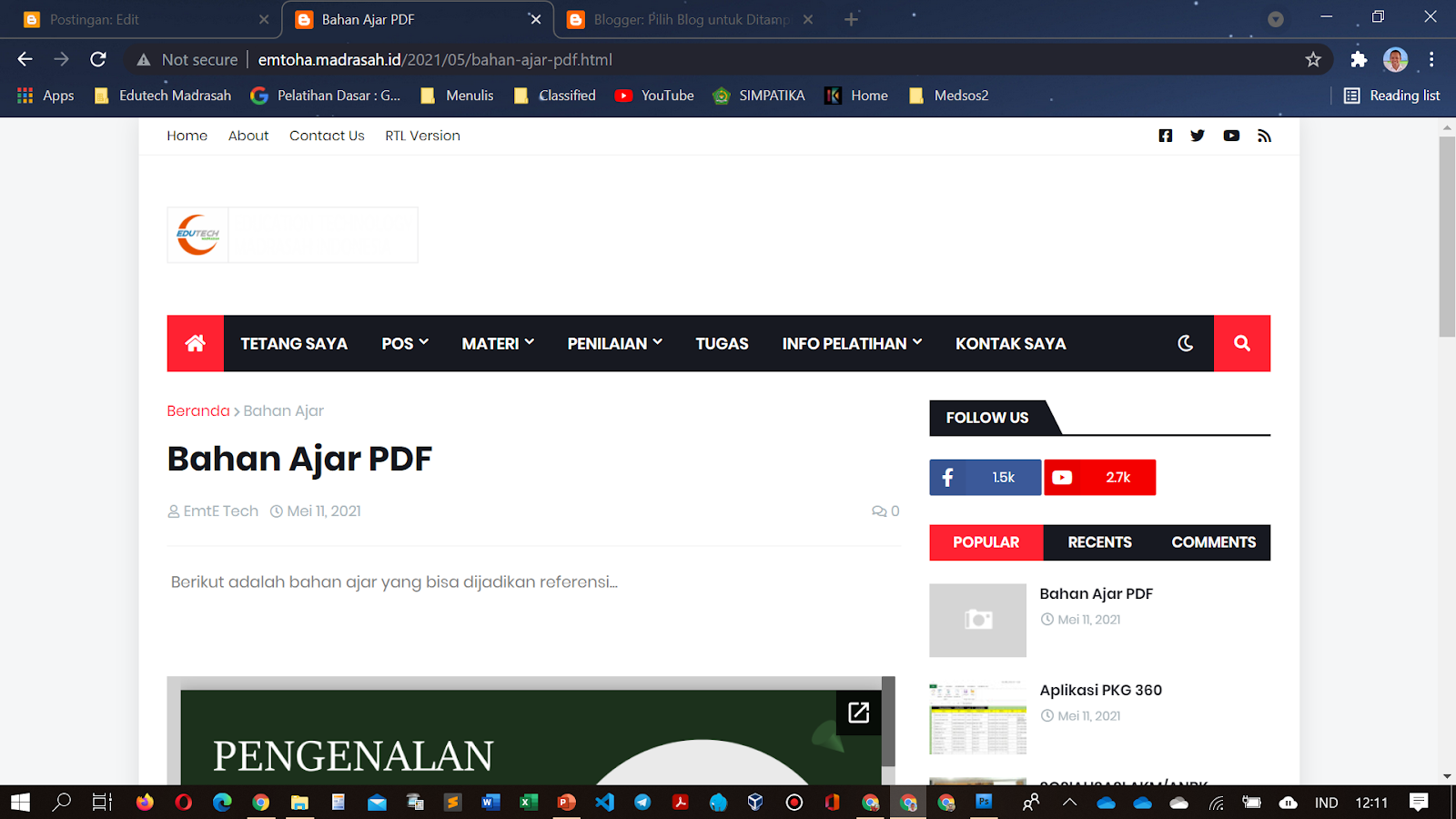
Task: Expand the MATERI dropdown menu
Action: (x=498, y=343)
